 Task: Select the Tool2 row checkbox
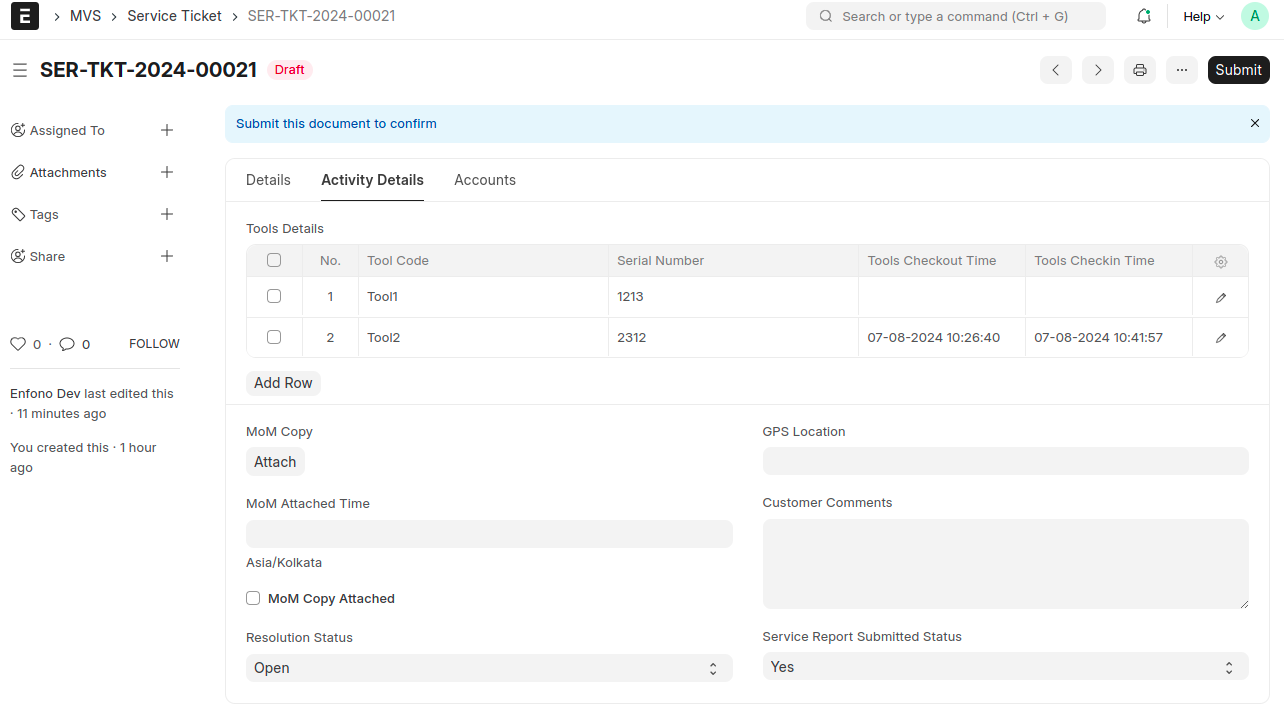(x=274, y=338)
